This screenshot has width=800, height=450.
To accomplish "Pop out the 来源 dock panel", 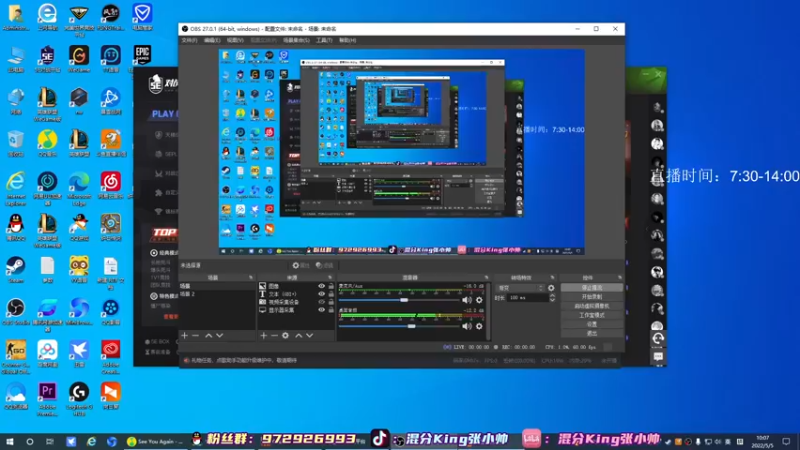I will point(330,278).
